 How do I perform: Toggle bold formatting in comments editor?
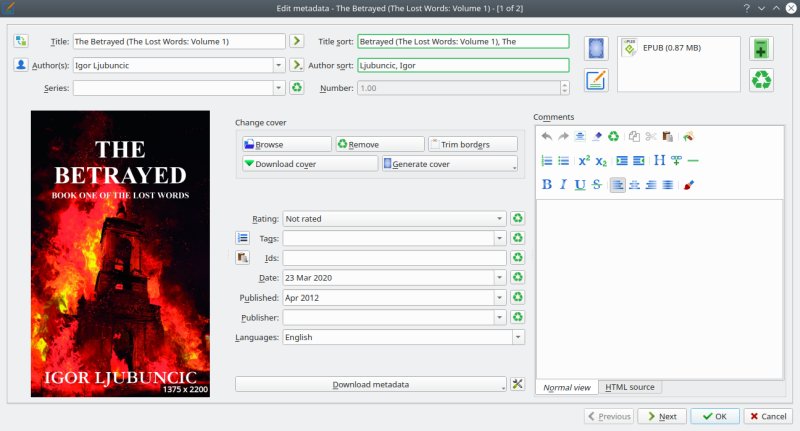tap(547, 184)
